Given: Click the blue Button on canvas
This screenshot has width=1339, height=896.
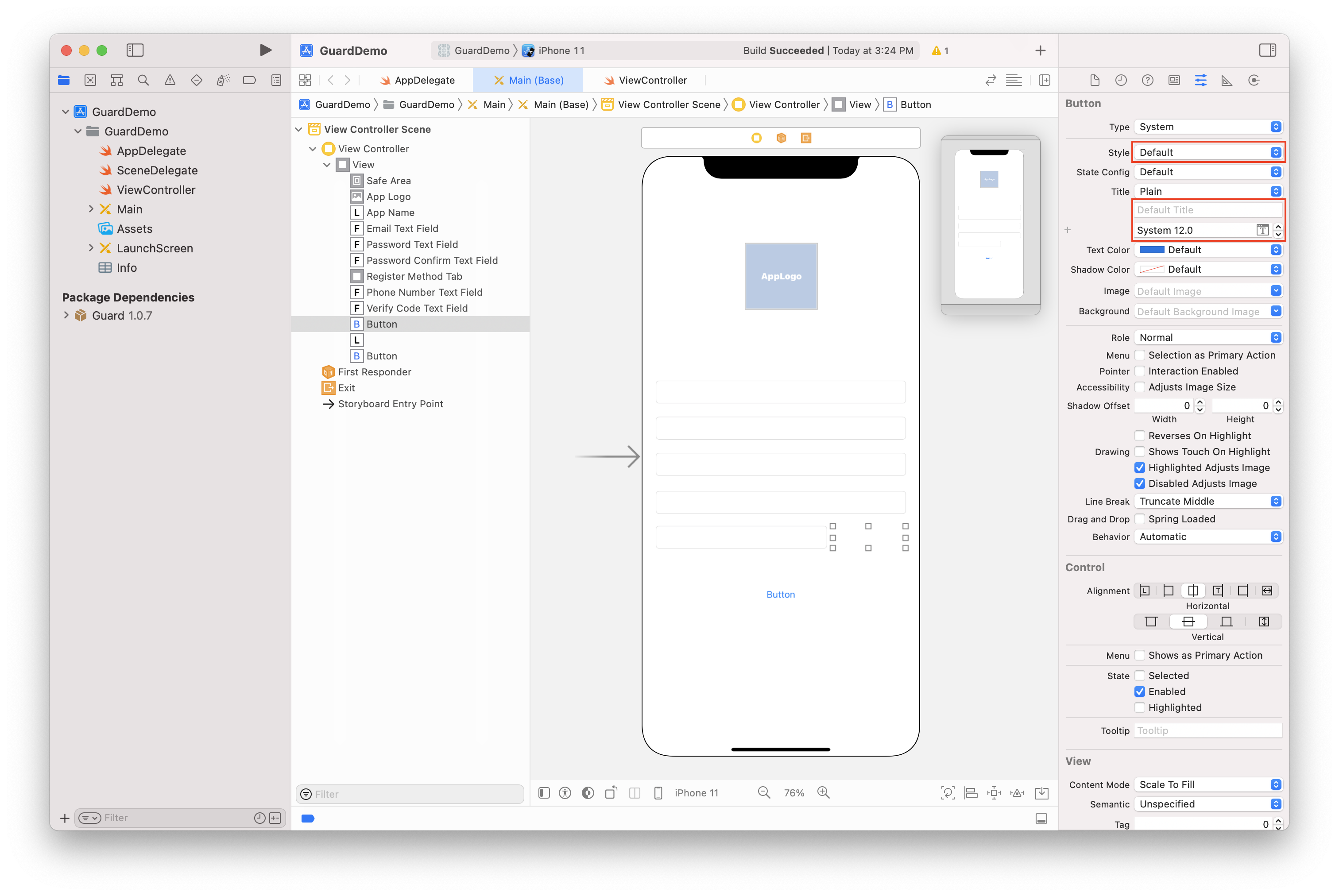Looking at the screenshot, I should tap(781, 595).
